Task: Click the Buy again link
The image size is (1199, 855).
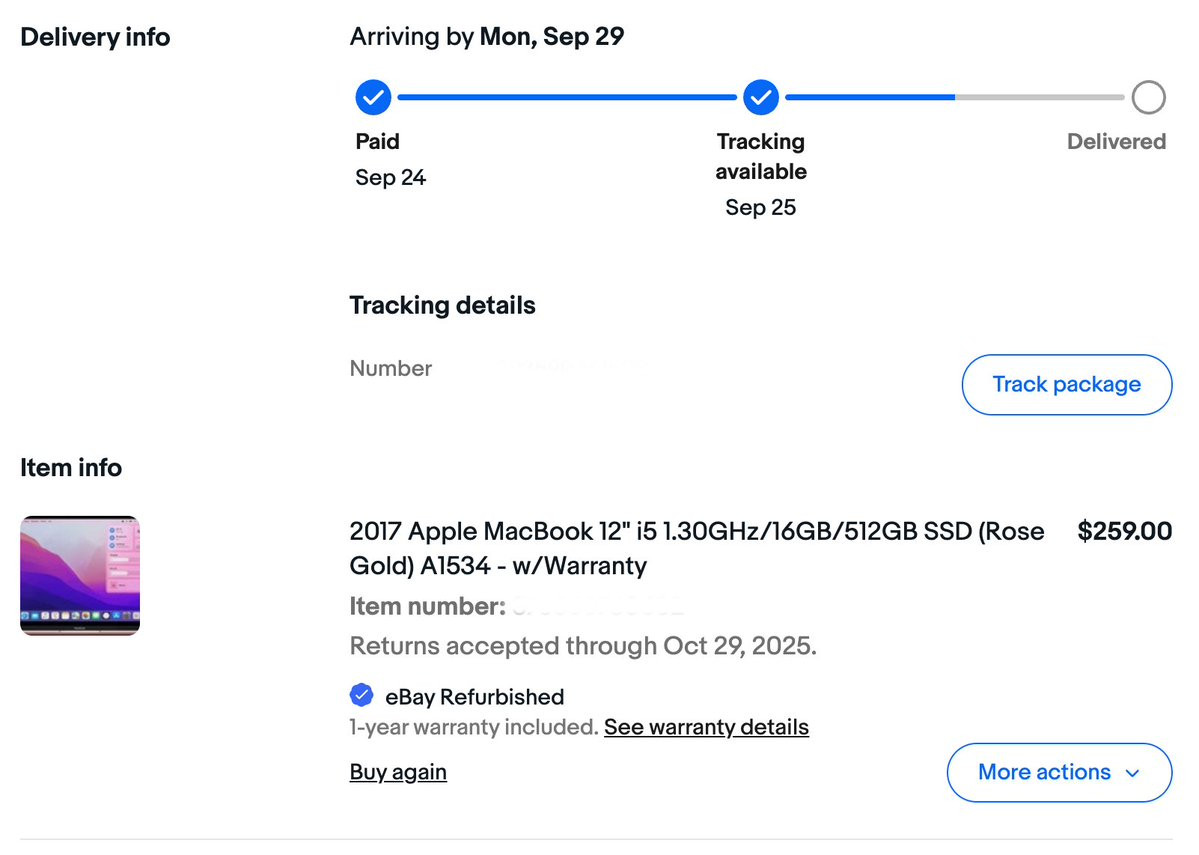Action: pos(398,772)
